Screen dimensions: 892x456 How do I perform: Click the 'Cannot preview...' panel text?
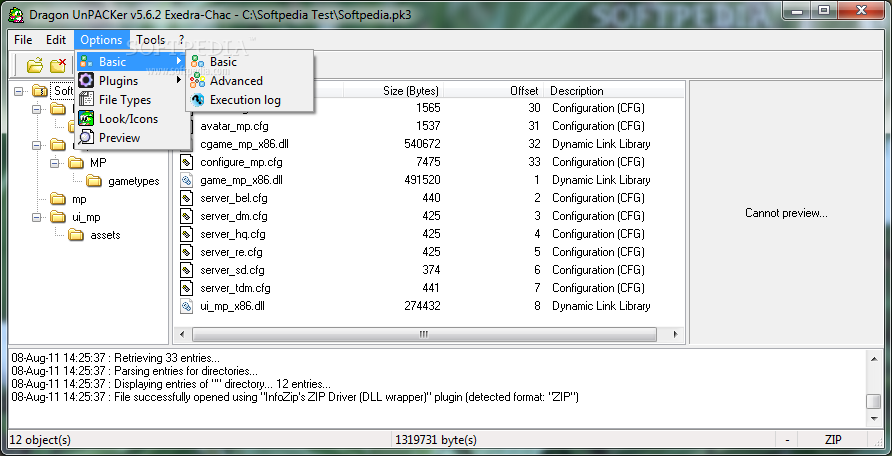pyautogui.click(x=786, y=213)
